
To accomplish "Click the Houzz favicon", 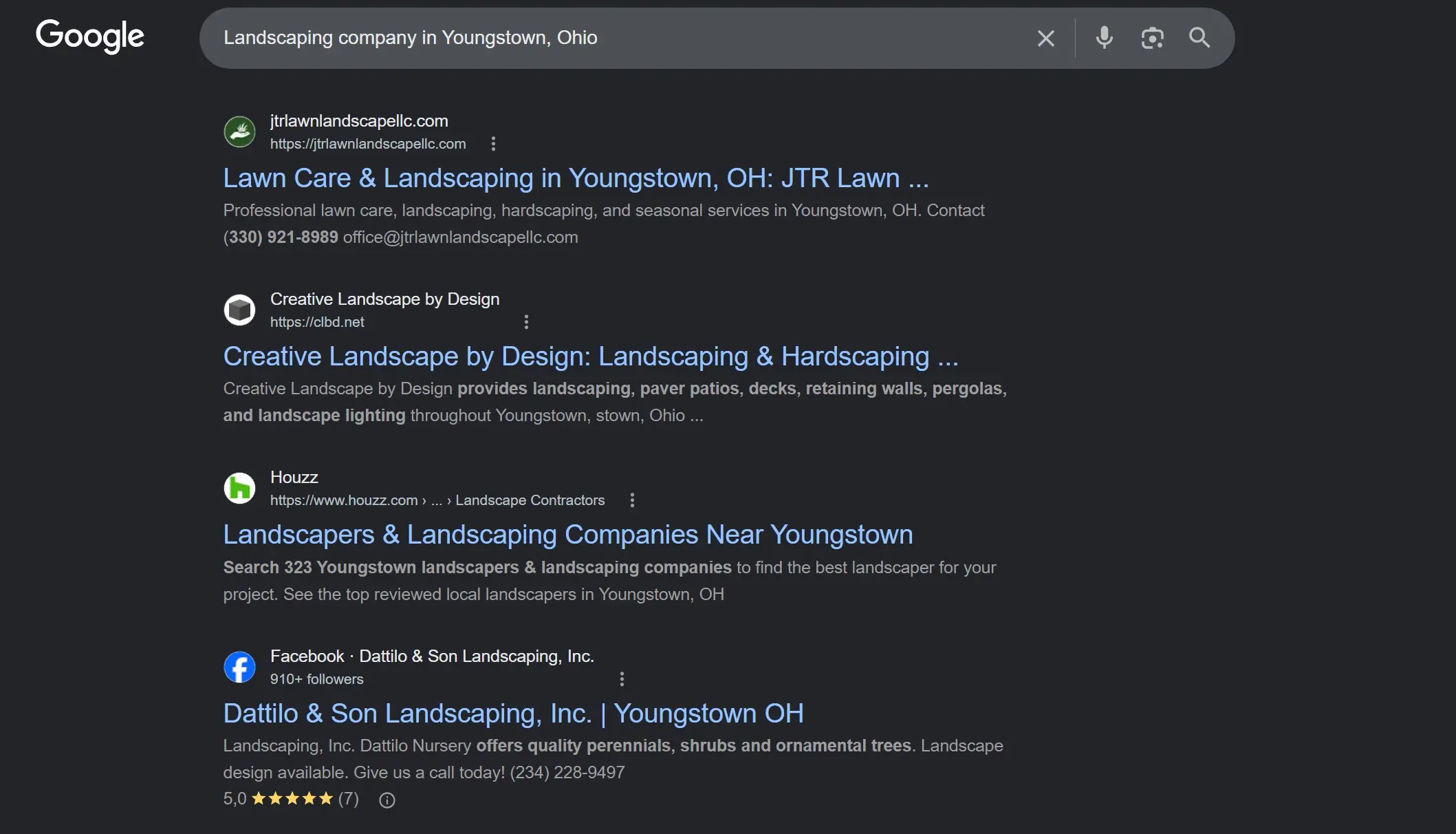I will click(239, 489).
